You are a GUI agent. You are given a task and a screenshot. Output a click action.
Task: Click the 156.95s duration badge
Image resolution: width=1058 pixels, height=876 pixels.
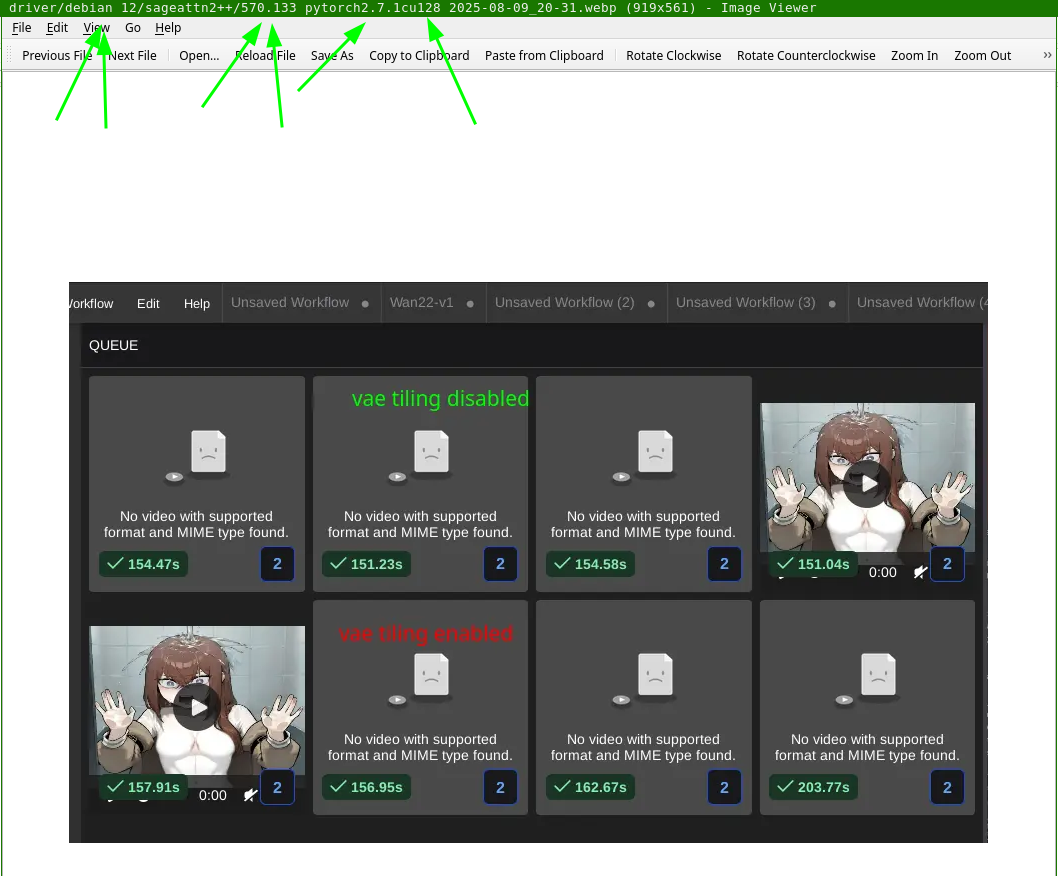(366, 787)
